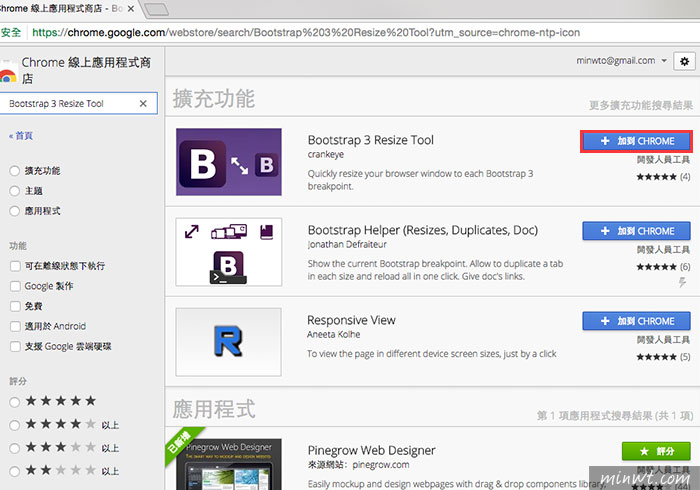Select two stars and above rating
Image resolution: width=700 pixels, height=490 pixels.
15,471
